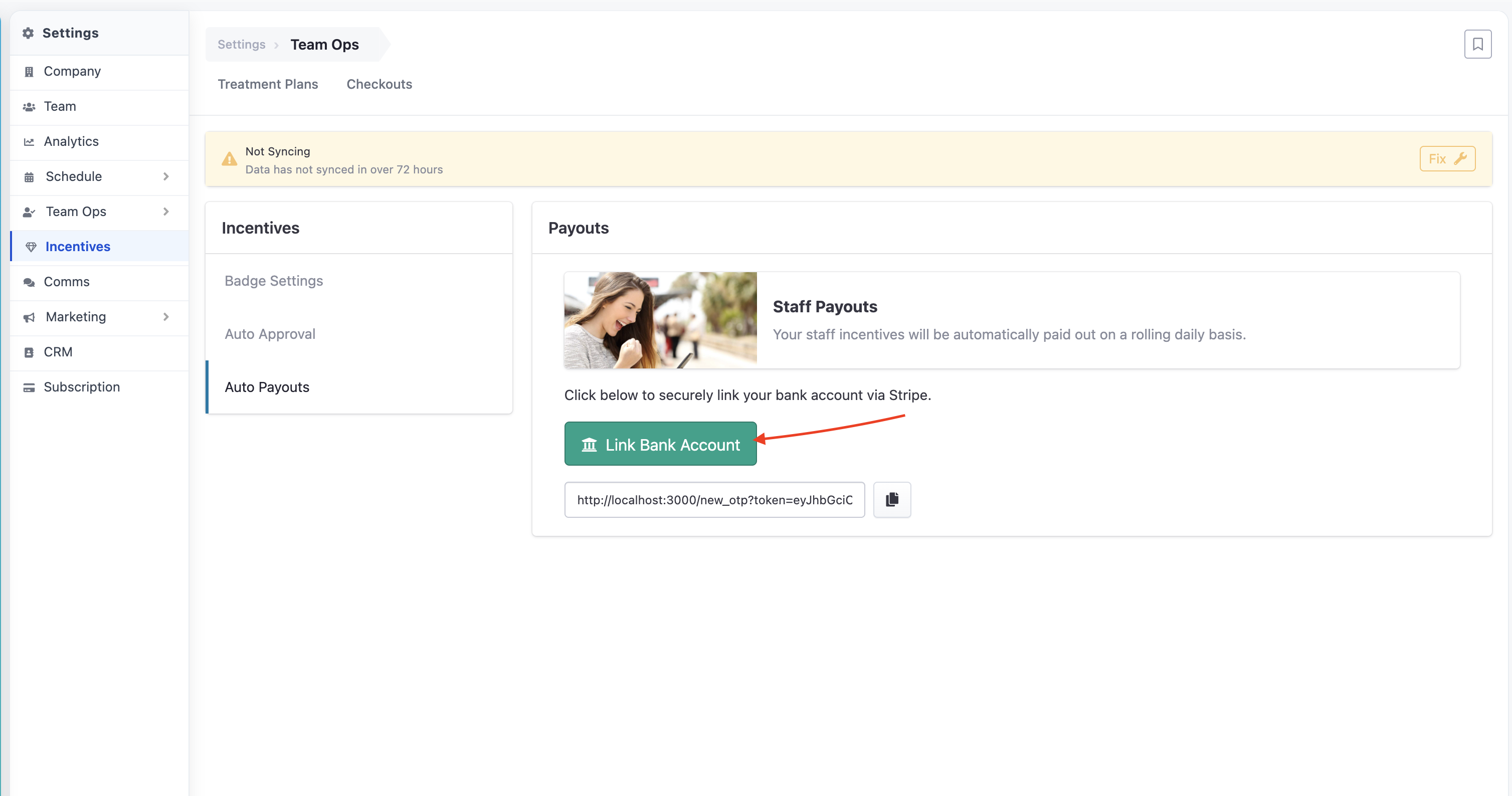Switch to the Treatment Plans tab
The width and height of the screenshot is (1512, 796).
pos(268,84)
